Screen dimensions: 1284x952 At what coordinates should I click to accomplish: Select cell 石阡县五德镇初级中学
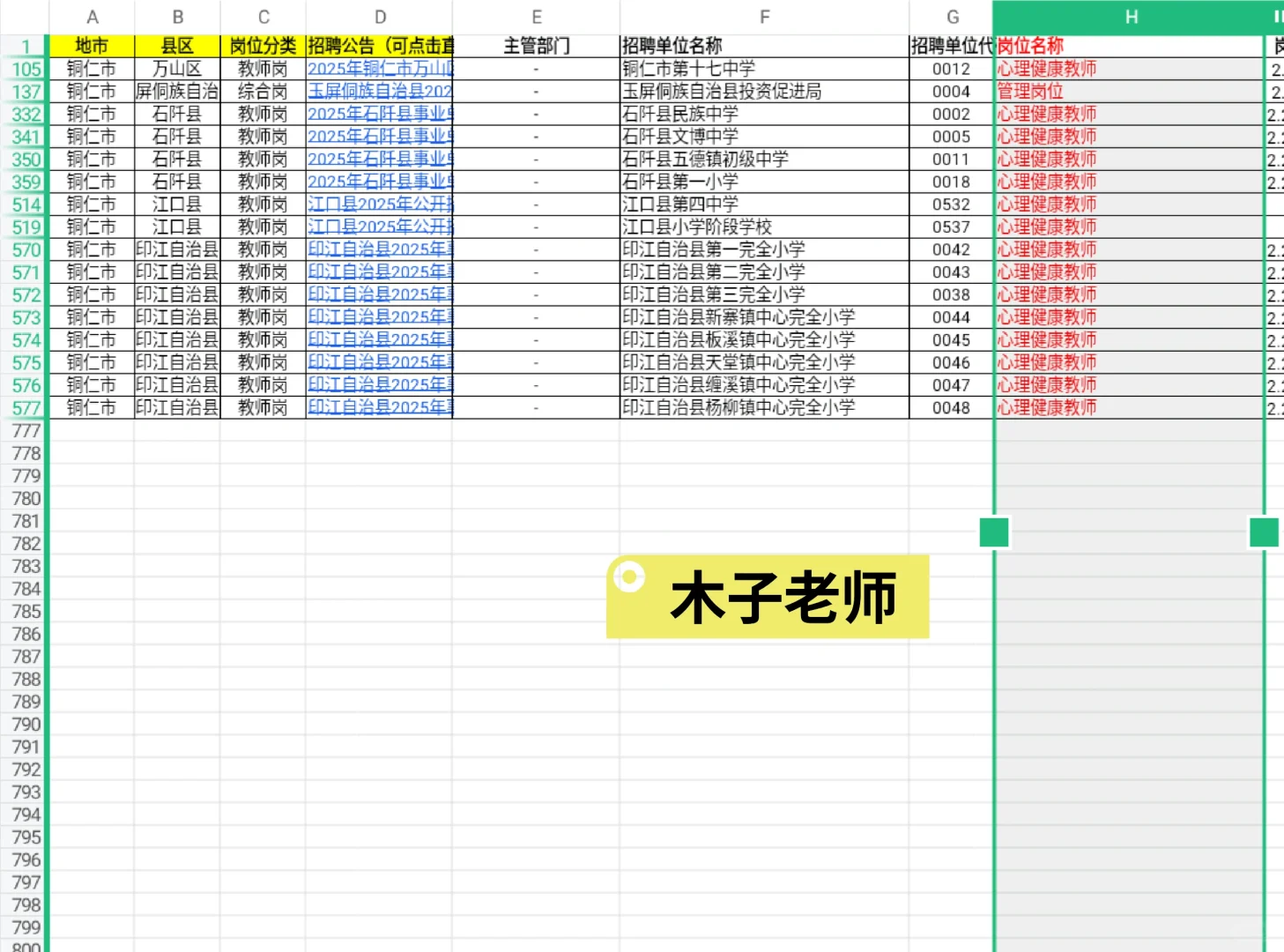coord(764,160)
